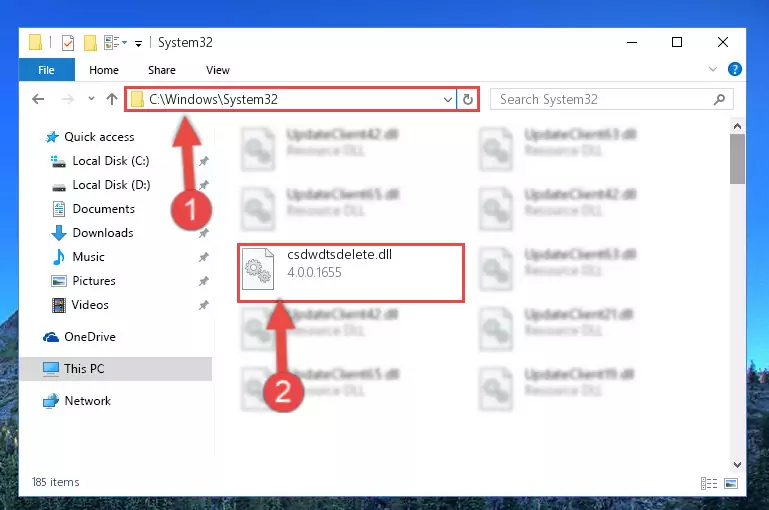Switch to the Home ribbon tab

(103, 70)
